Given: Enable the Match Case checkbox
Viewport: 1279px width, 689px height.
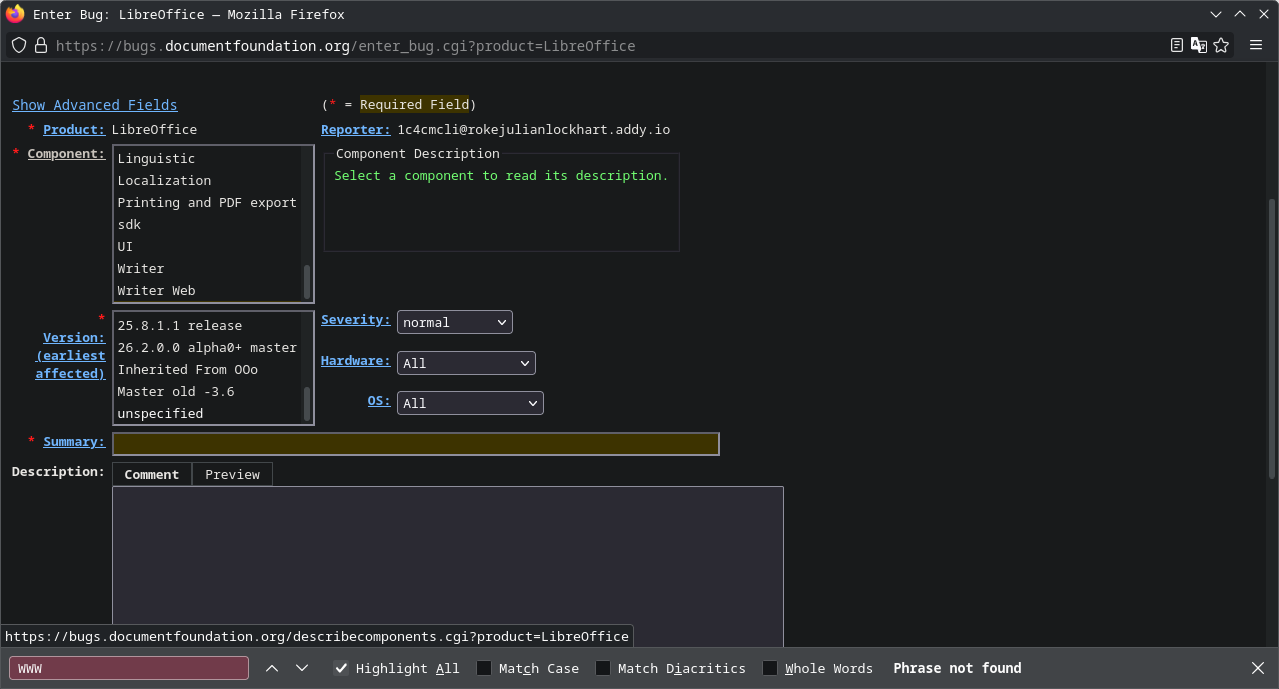Looking at the screenshot, I should tap(484, 668).
